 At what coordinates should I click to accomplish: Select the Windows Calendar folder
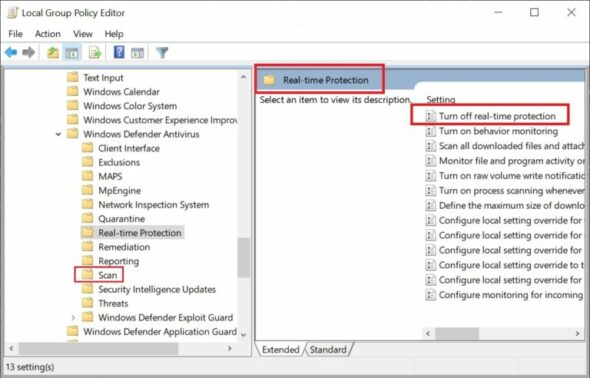click(113, 92)
